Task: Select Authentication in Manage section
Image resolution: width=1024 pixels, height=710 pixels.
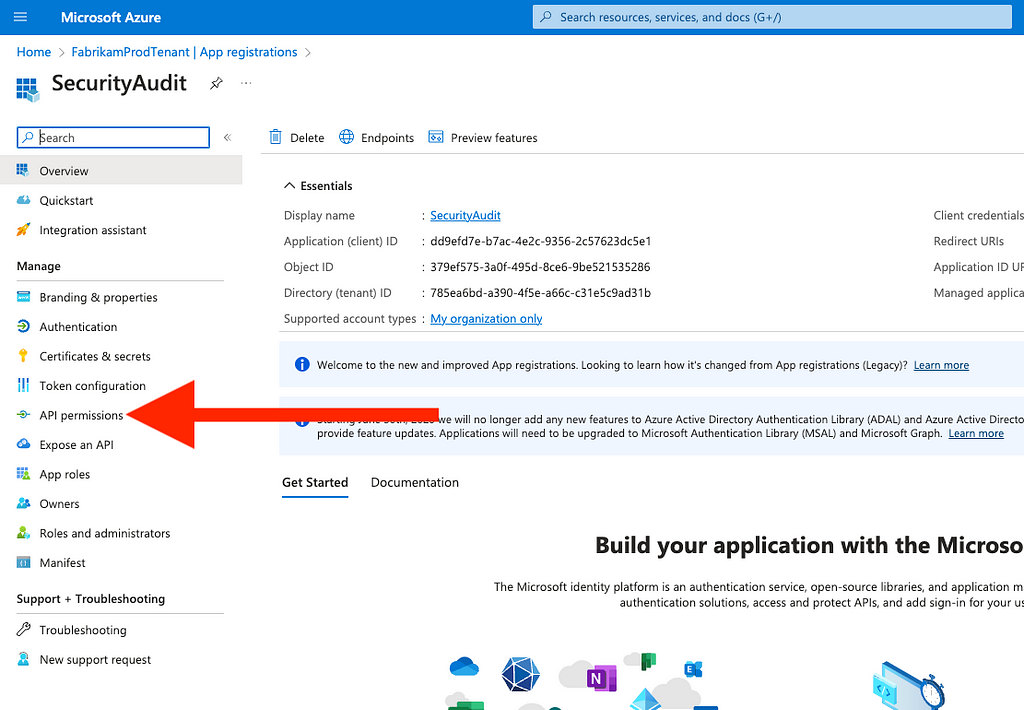Action: (x=78, y=327)
